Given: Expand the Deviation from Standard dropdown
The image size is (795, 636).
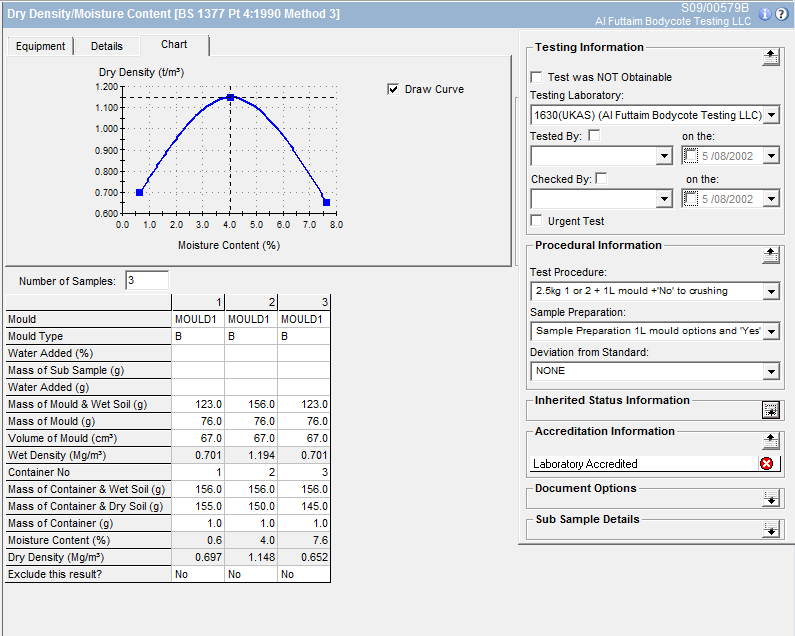Looking at the screenshot, I should pos(771,371).
